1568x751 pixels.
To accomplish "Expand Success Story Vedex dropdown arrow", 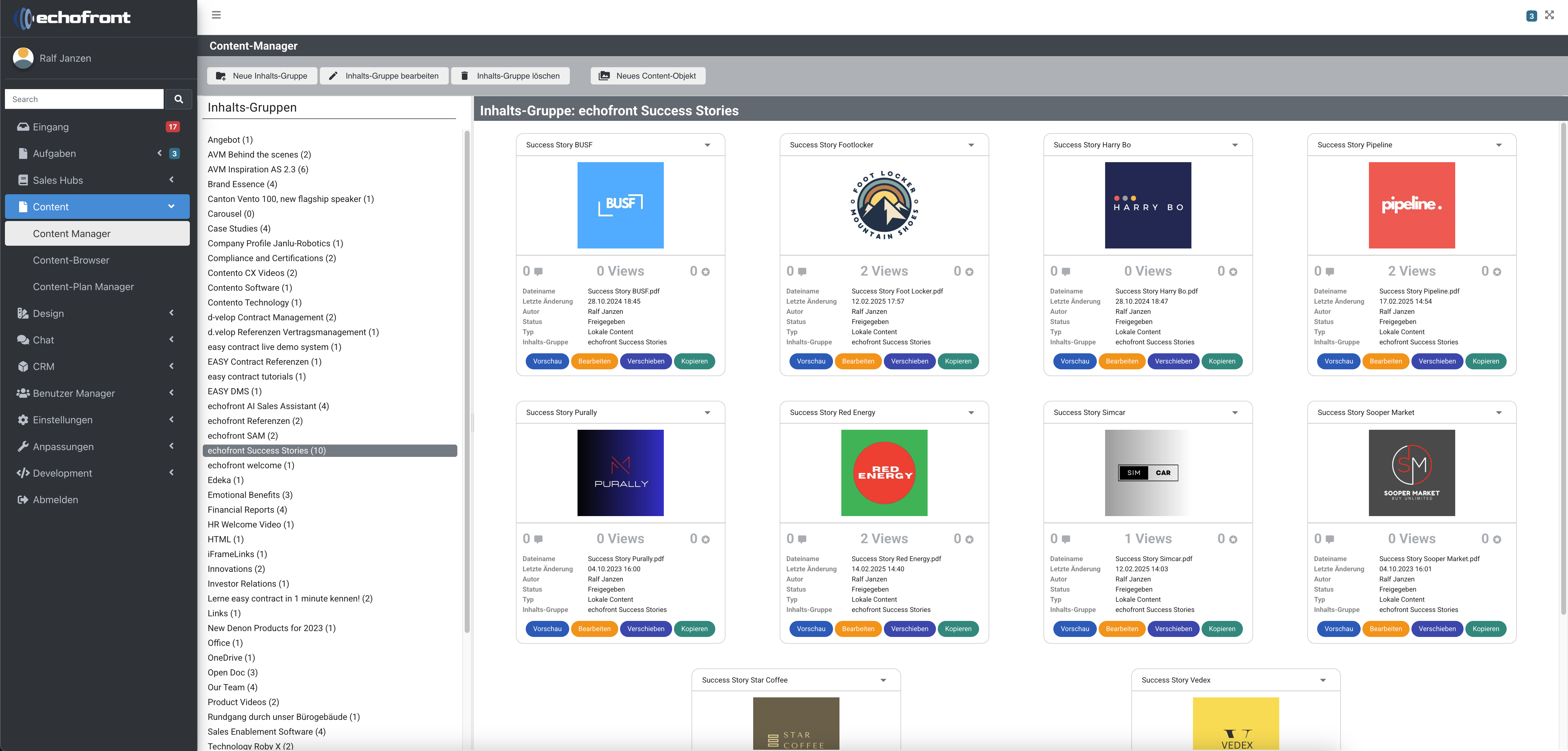I will point(1323,680).
